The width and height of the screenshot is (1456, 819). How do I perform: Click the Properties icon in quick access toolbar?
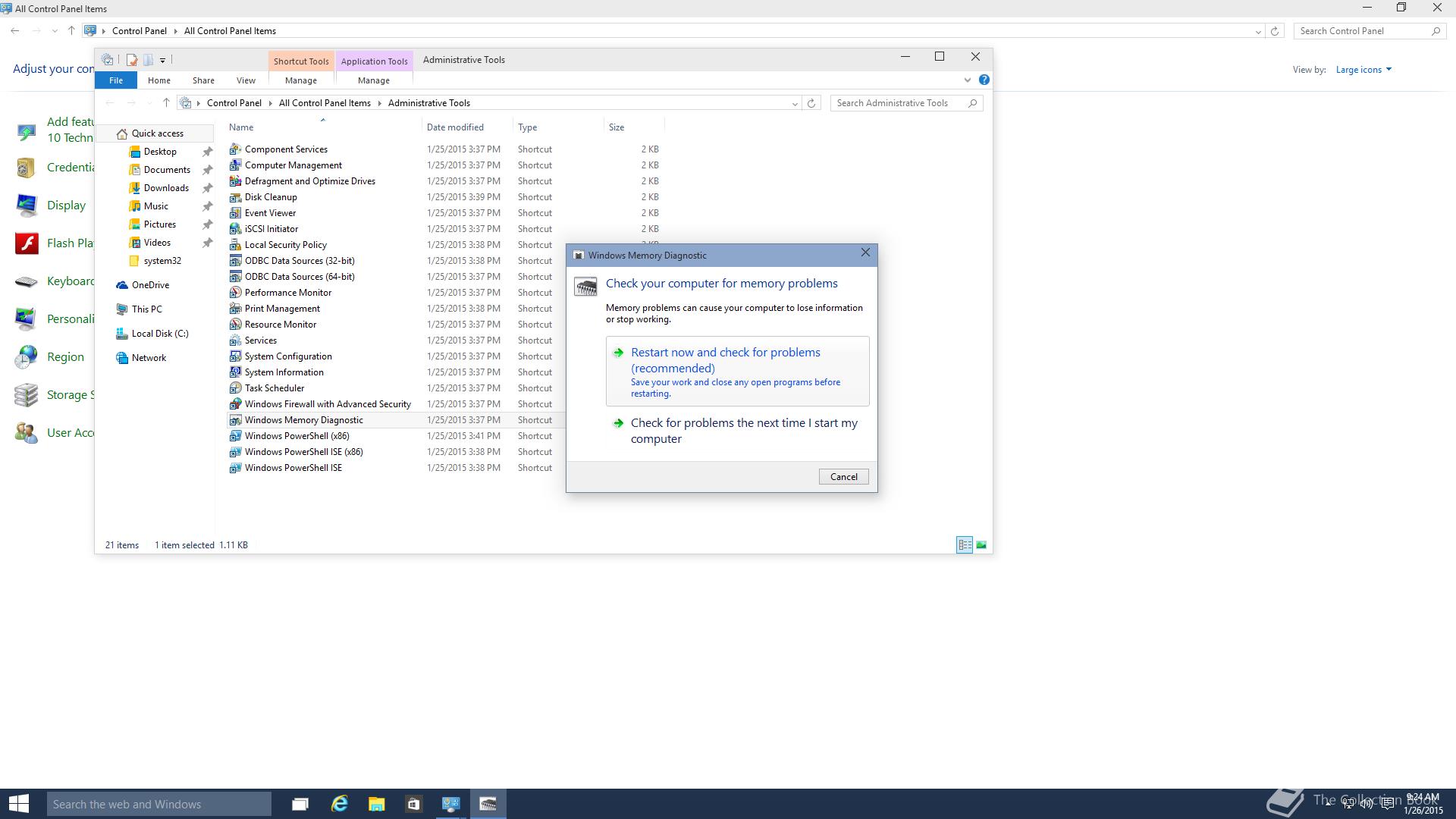[131, 60]
